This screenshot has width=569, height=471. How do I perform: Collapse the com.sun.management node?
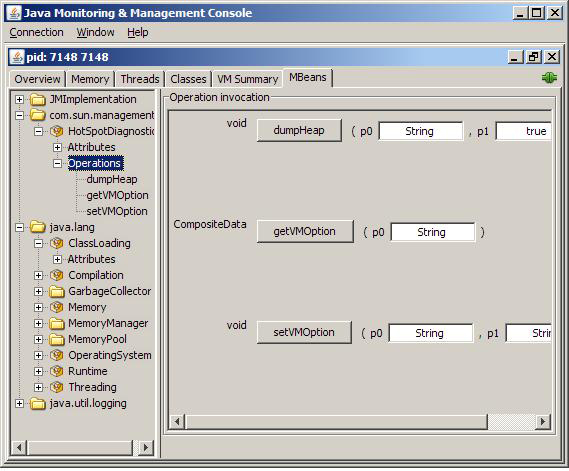point(20,115)
